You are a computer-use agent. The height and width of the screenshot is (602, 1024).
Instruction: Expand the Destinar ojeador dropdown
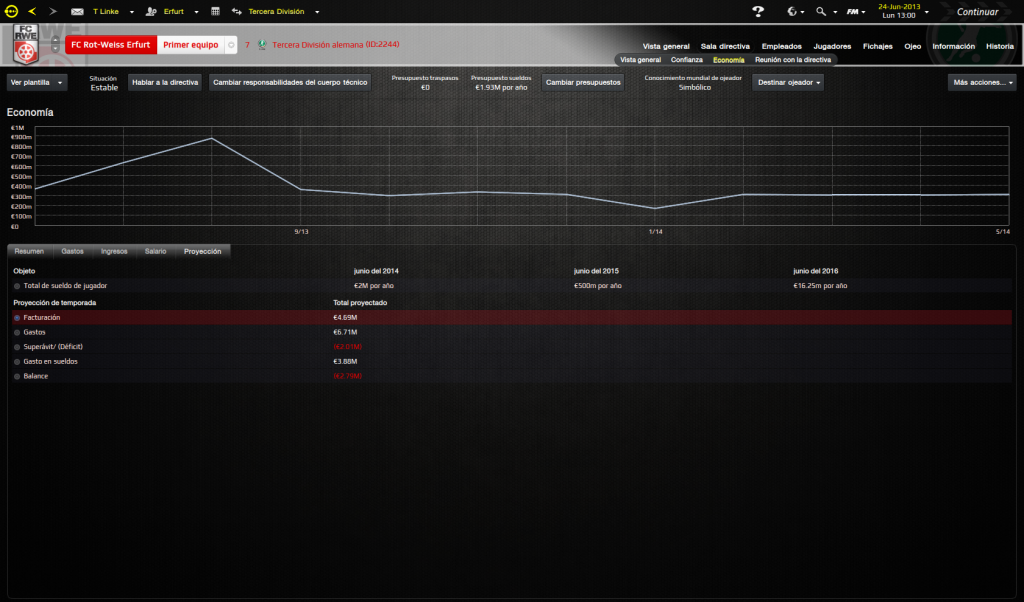tap(788, 82)
